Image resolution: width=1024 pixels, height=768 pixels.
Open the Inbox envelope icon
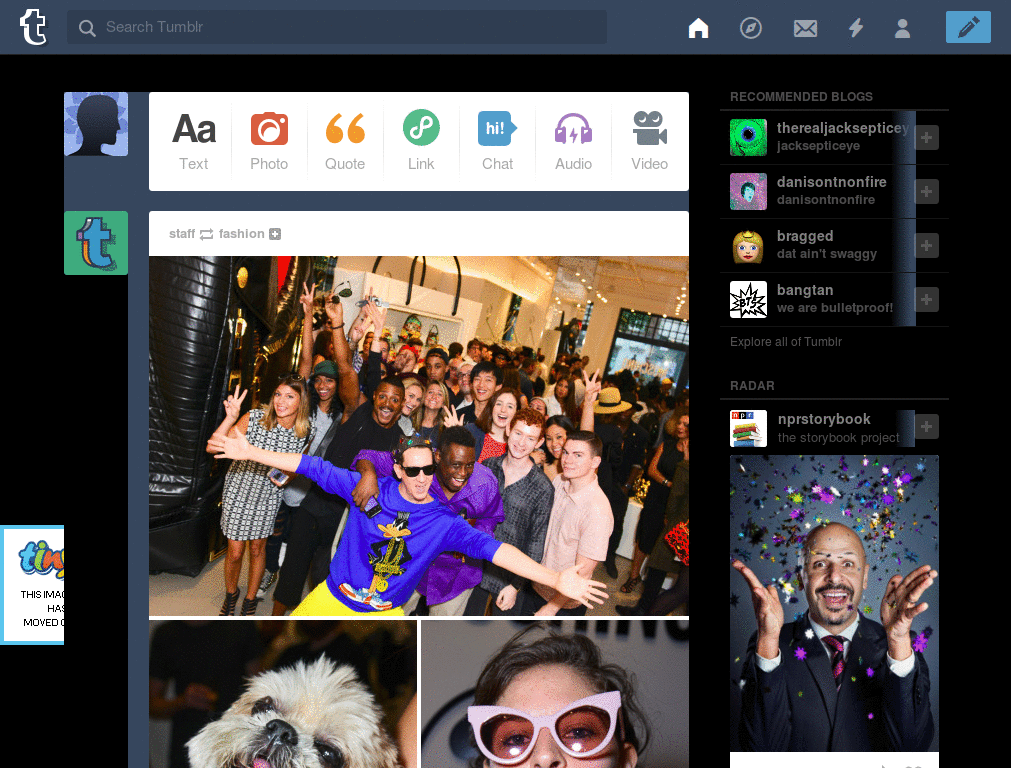[805, 28]
